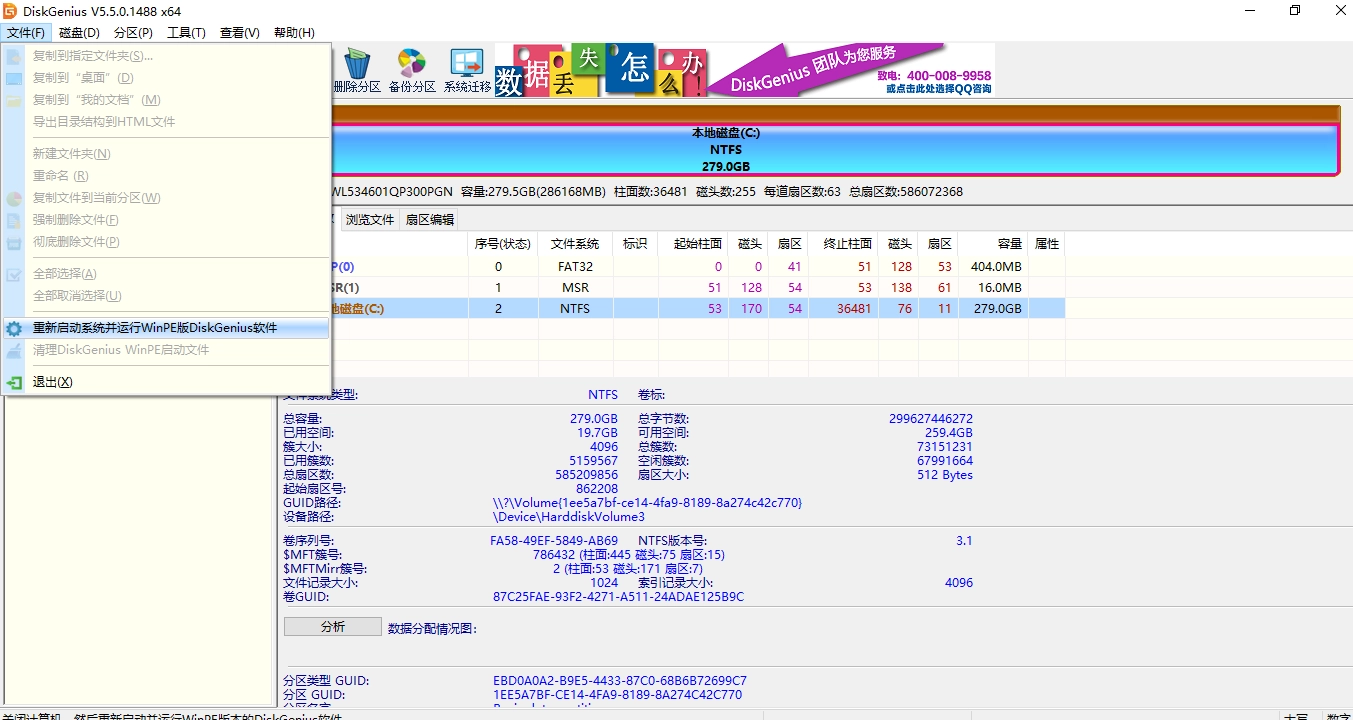This screenshot has height=720, width=1353.
Task: Click the 序号(状态) column header
Action: (x=502, y=244)
